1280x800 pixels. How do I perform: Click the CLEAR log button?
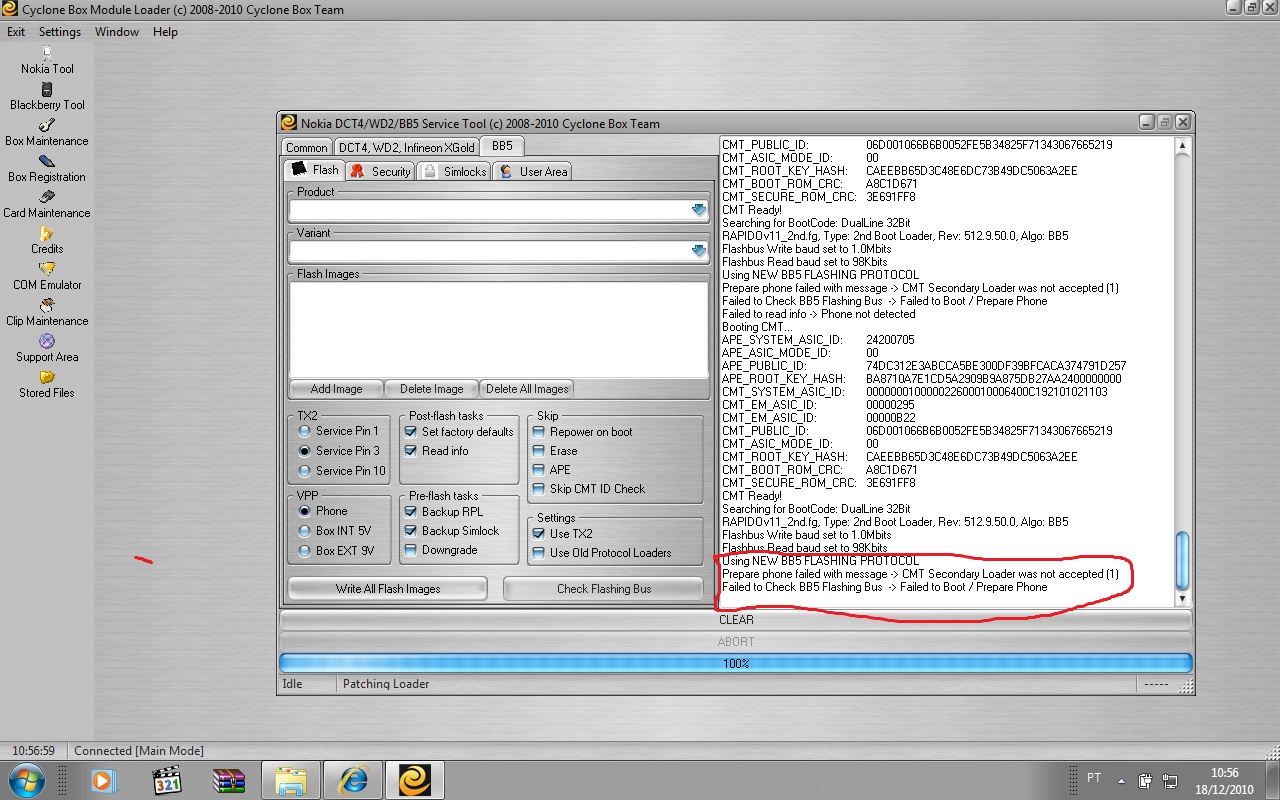[736, 620]
